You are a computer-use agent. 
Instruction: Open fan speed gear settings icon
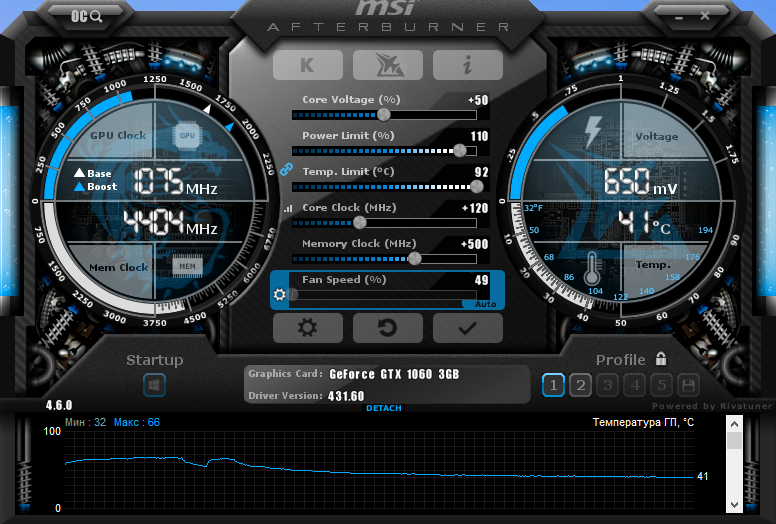[279, 295]
